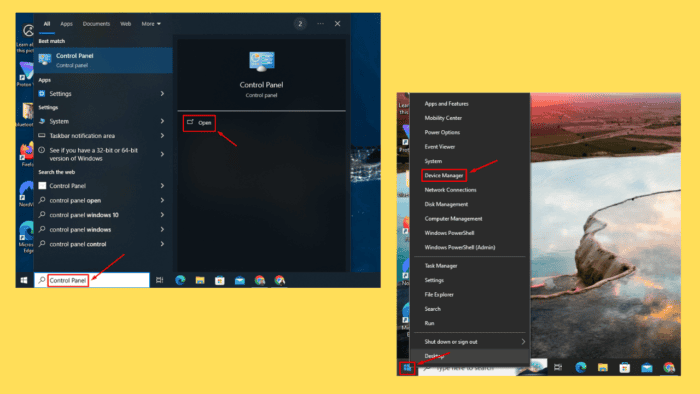Viewport: 700px width, 394px height.
Task: Click the Windows Start button in right screenshot
Action: point(407,368)
